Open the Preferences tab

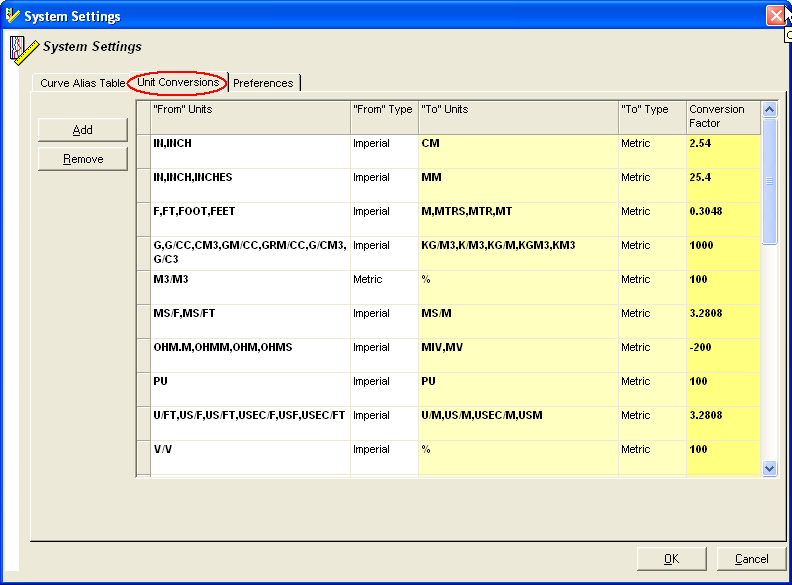(x=263, y=83)
